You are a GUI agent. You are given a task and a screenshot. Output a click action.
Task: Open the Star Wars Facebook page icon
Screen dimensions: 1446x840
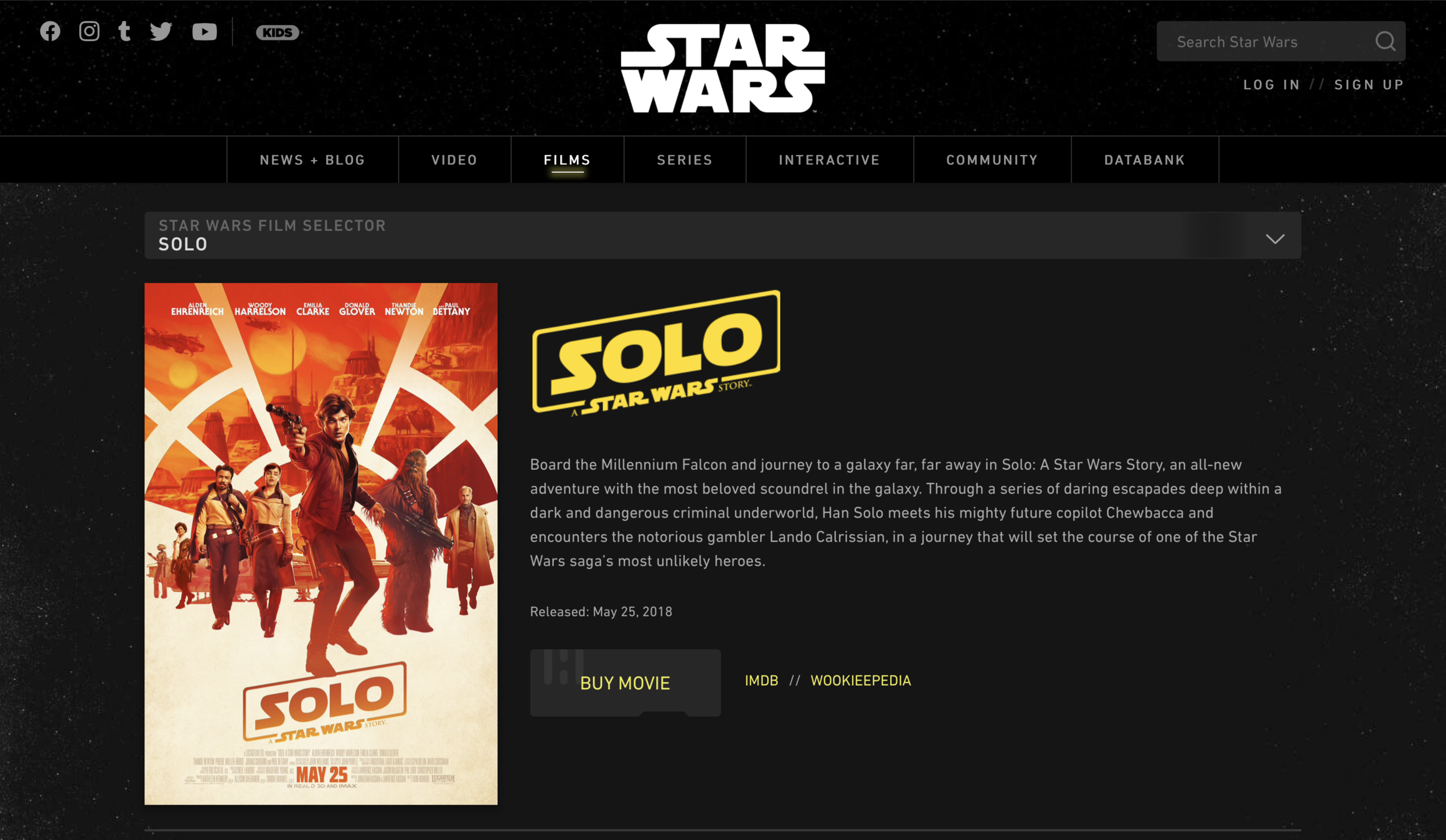point(50,31)
